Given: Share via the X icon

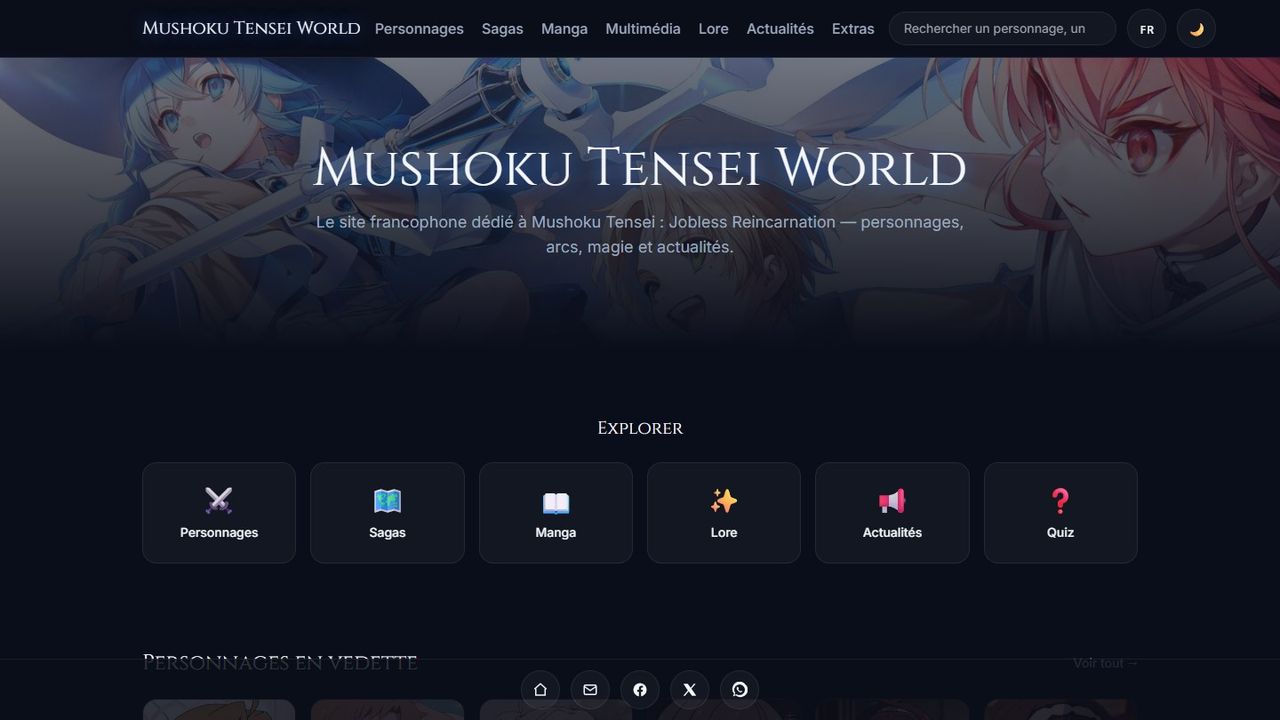Looking at the screenshot, I should [690, 690].
